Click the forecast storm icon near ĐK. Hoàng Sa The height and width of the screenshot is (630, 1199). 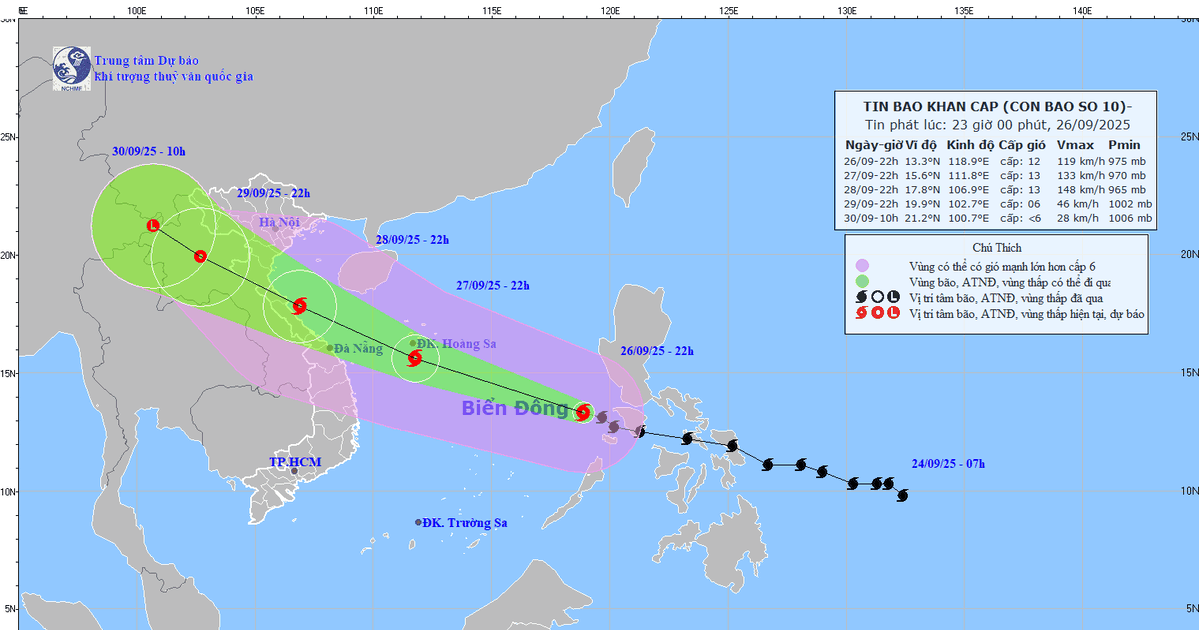click(x=415, y=357)
